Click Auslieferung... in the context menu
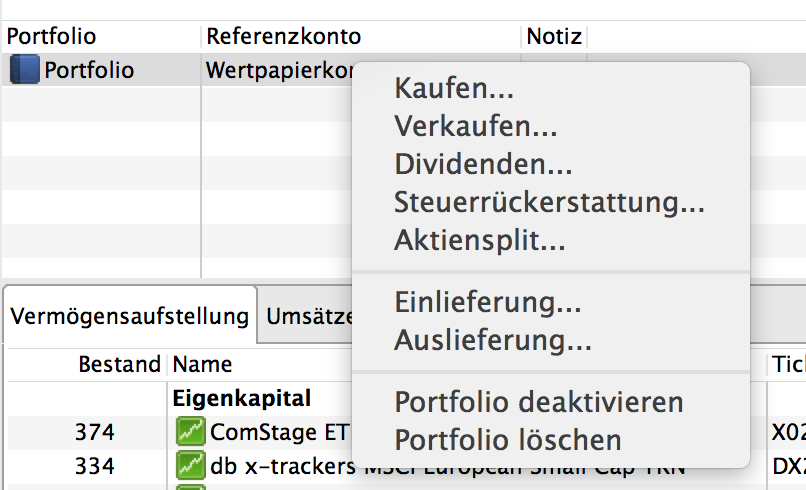 click(x=493, y=340)
